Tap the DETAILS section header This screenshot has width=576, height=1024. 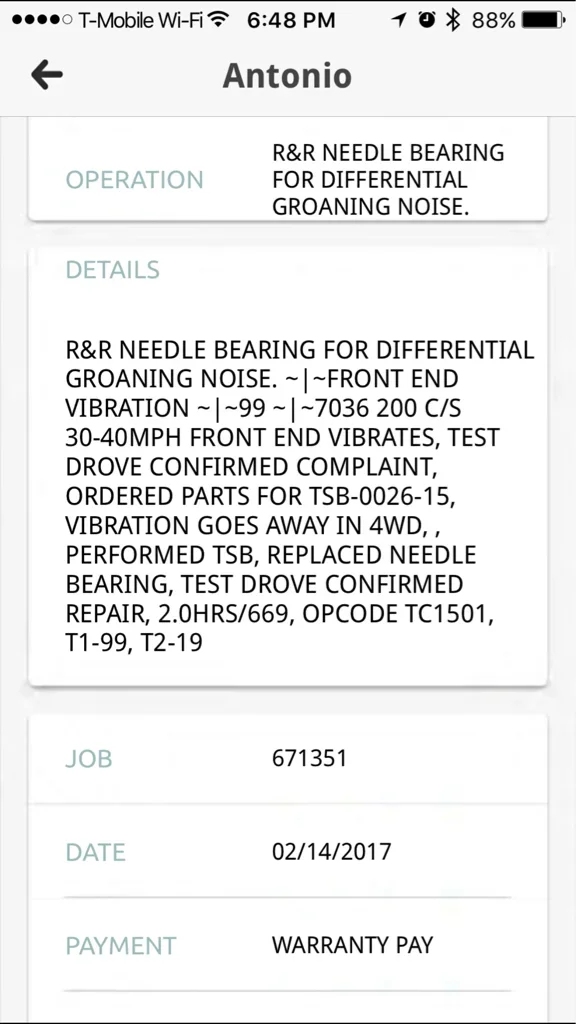click(x=113, y=270)
